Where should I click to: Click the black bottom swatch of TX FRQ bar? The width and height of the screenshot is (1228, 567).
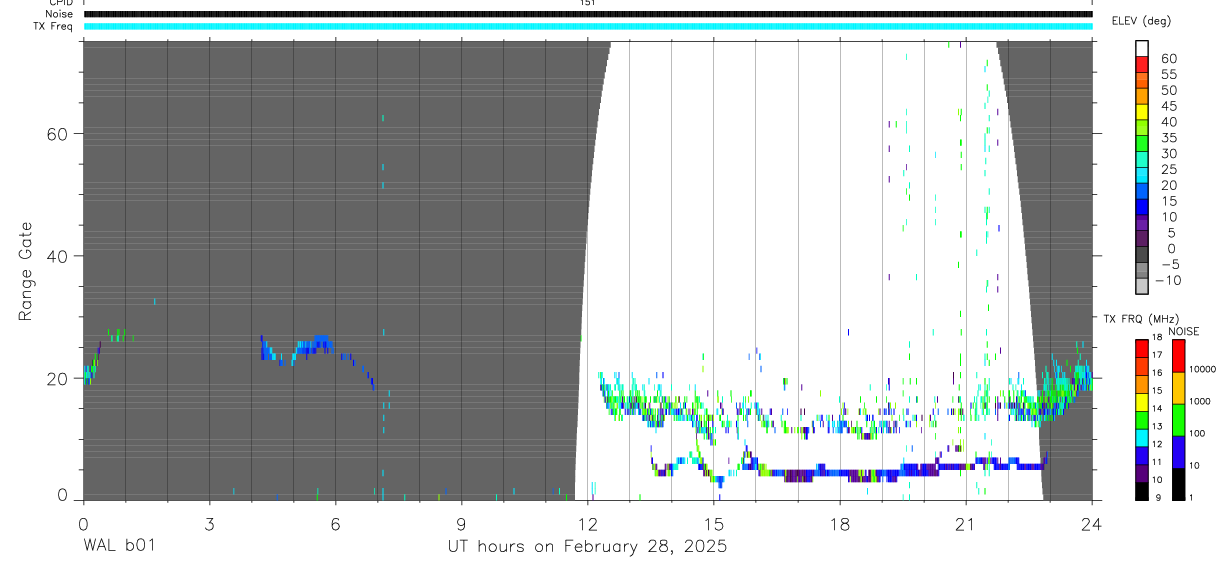point(1142,491)
